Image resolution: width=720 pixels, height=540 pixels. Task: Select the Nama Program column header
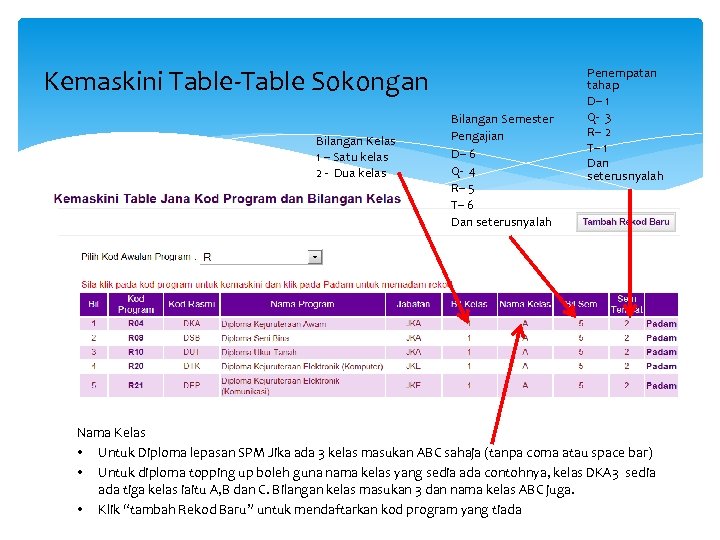(303, 304)
